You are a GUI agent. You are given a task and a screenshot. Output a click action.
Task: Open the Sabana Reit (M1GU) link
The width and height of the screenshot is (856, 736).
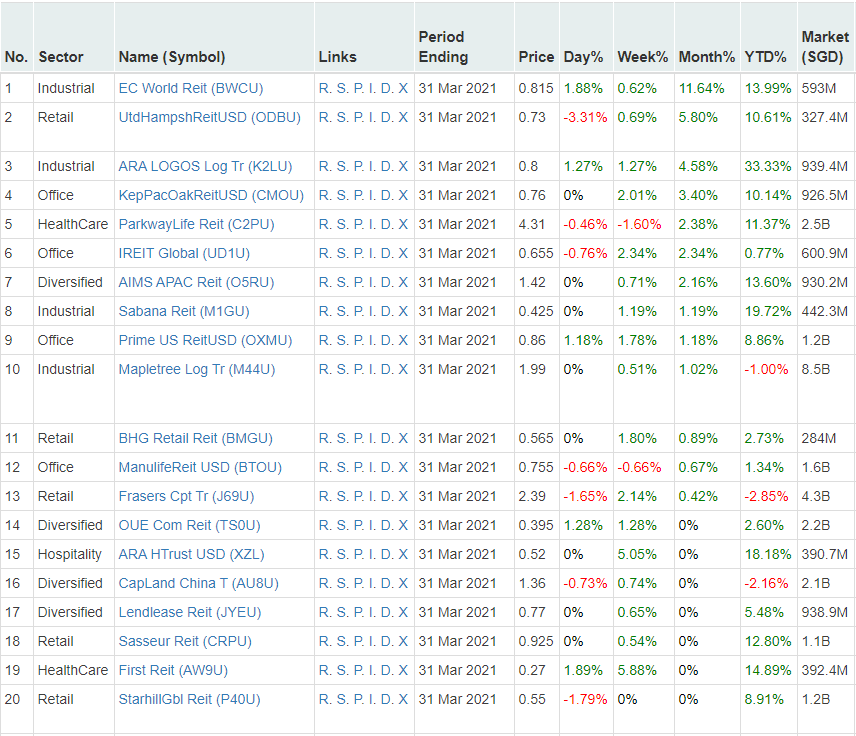coord(184,311)
